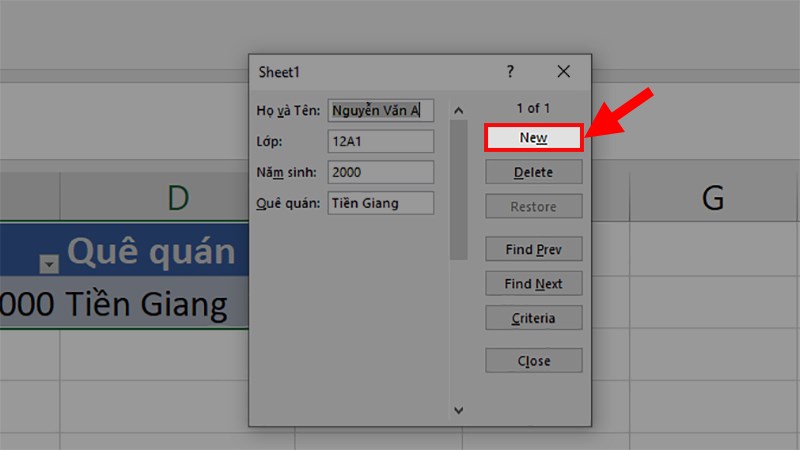Open the Quê quán filter dropdown in sheet
The height and width of the screenshot is (450, 800).
click(49, 264)
